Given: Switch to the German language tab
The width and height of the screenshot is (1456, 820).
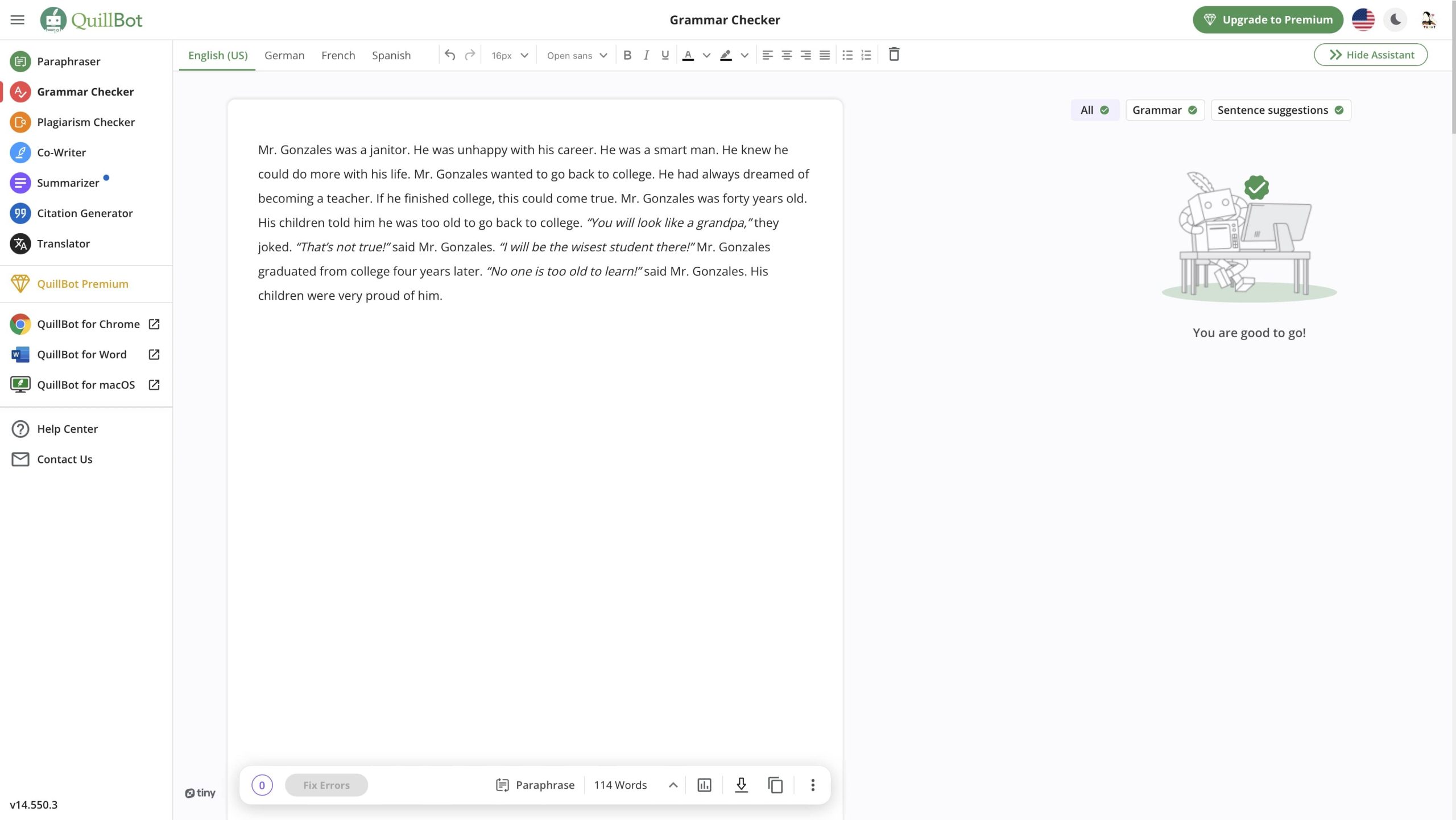Looking at the screenshot, I should pos(284,55).
